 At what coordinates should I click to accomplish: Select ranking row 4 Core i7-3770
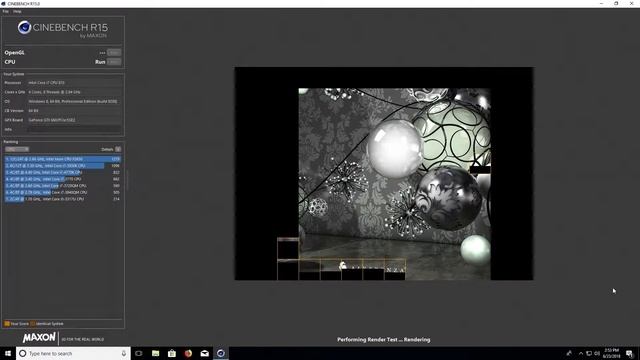tap(63, 179)
